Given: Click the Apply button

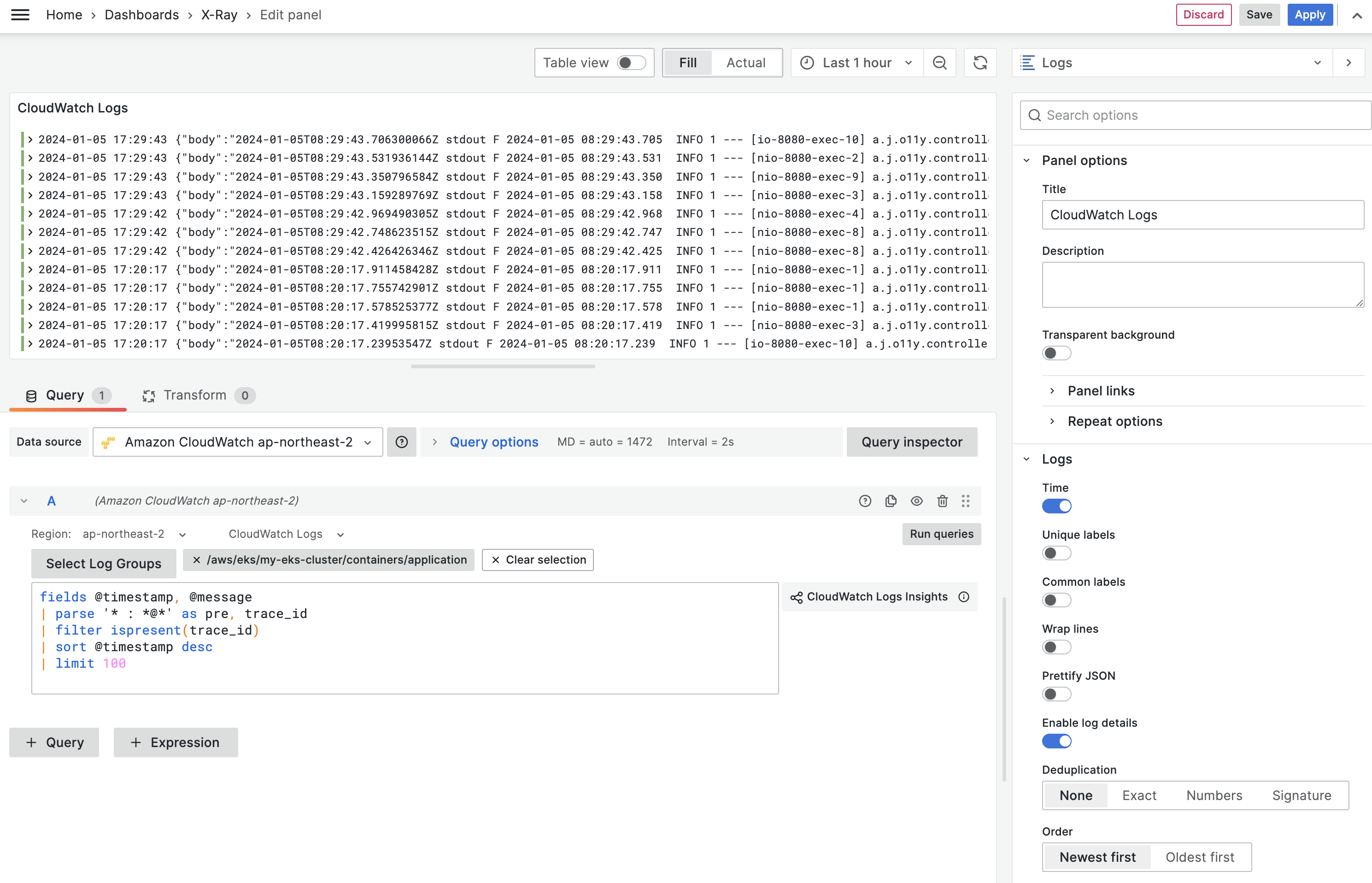Looking at the screenshot, I should pyautogui.click(x=1309, y=15).
